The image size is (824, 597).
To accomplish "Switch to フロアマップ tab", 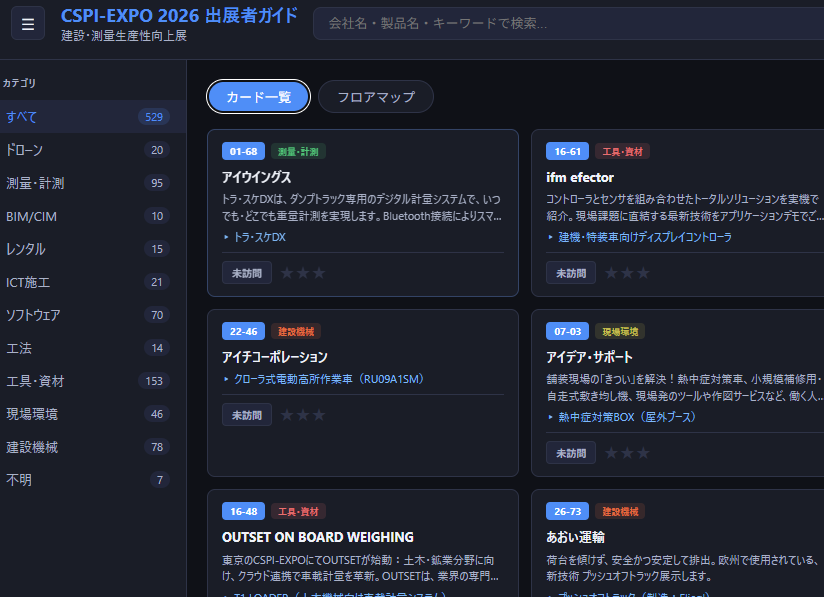I will pyautogui.click(x=376, y=97).
